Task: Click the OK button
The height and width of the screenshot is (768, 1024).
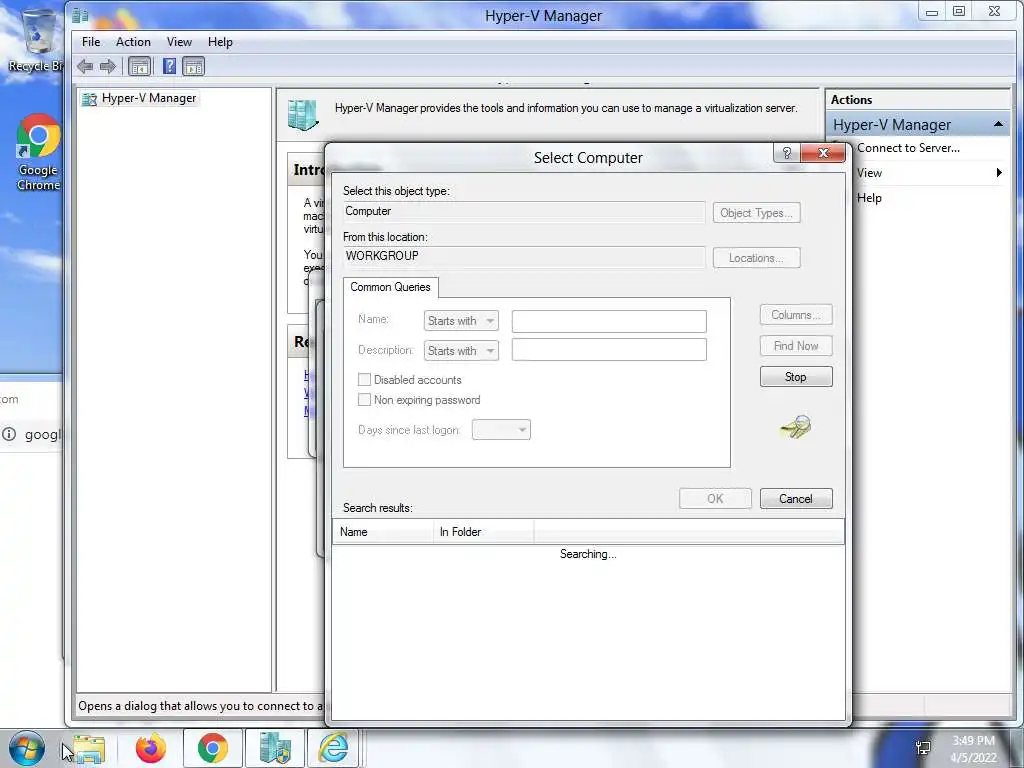Action: (x=715, y=498)
